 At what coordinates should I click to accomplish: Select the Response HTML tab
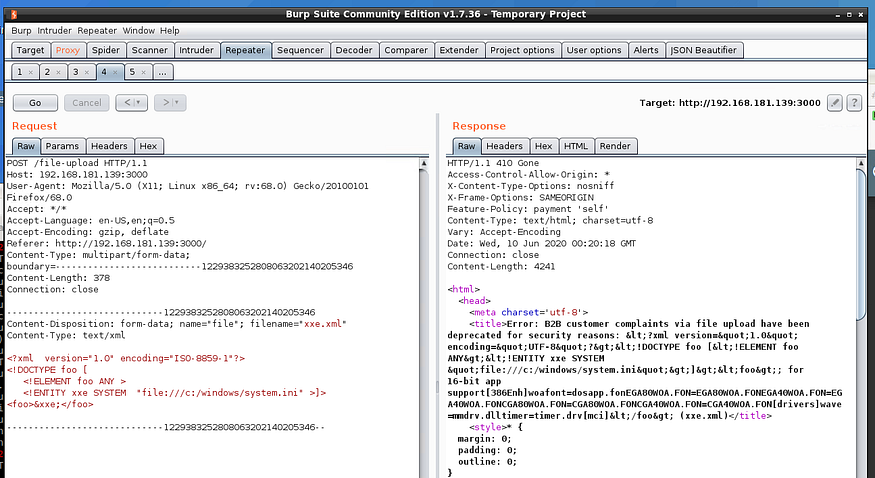[576, 146]
